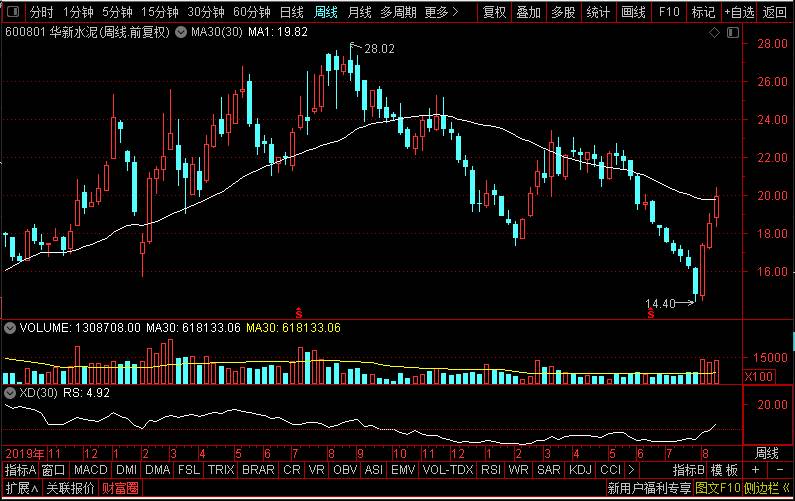Open the 统计 statistics tool
795x501 pixels.
click(598, 12)
